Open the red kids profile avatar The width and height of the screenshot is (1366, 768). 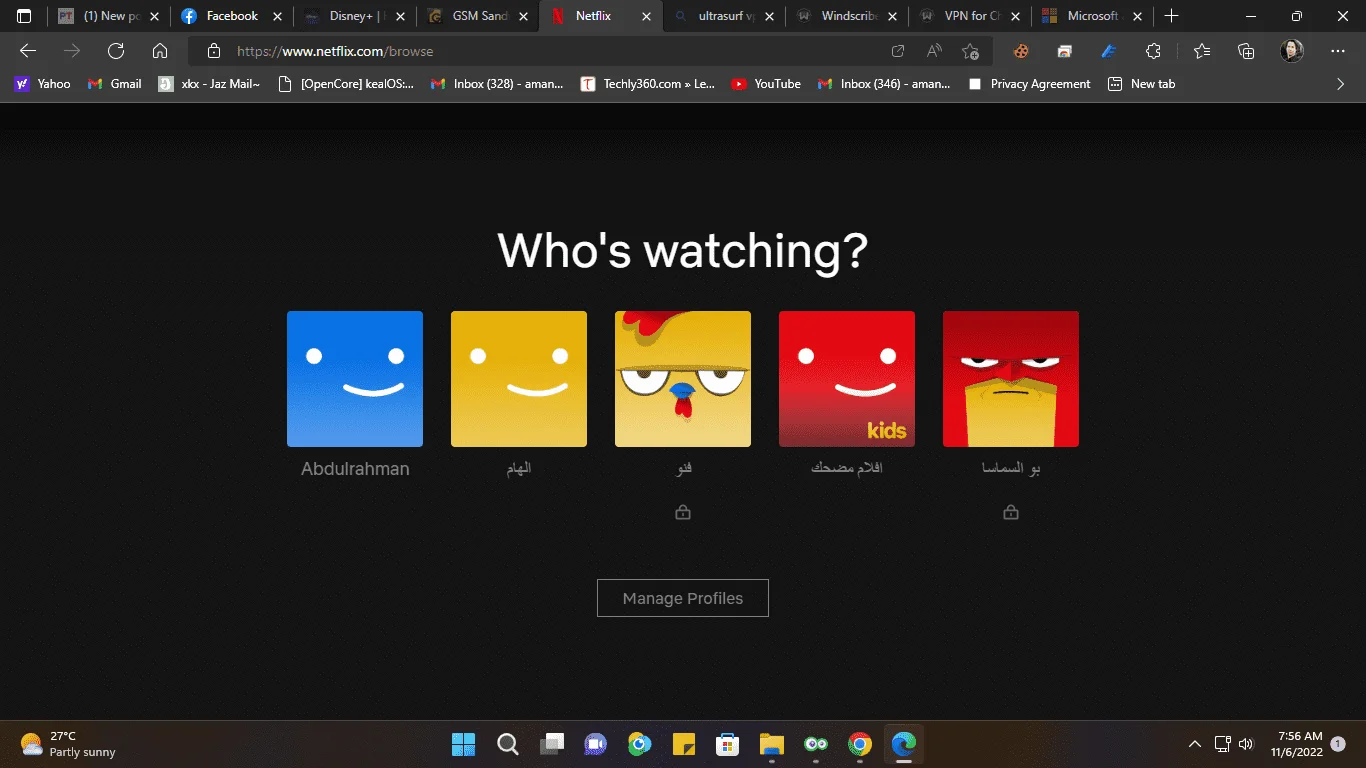(x=847, y=379)
